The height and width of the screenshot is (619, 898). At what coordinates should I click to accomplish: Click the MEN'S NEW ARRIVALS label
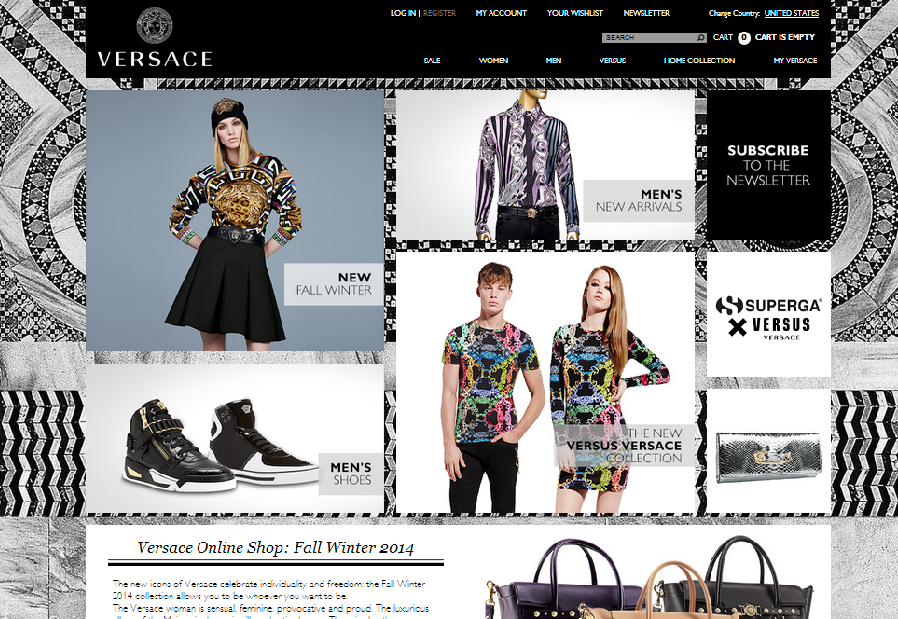tap(639, 201)
